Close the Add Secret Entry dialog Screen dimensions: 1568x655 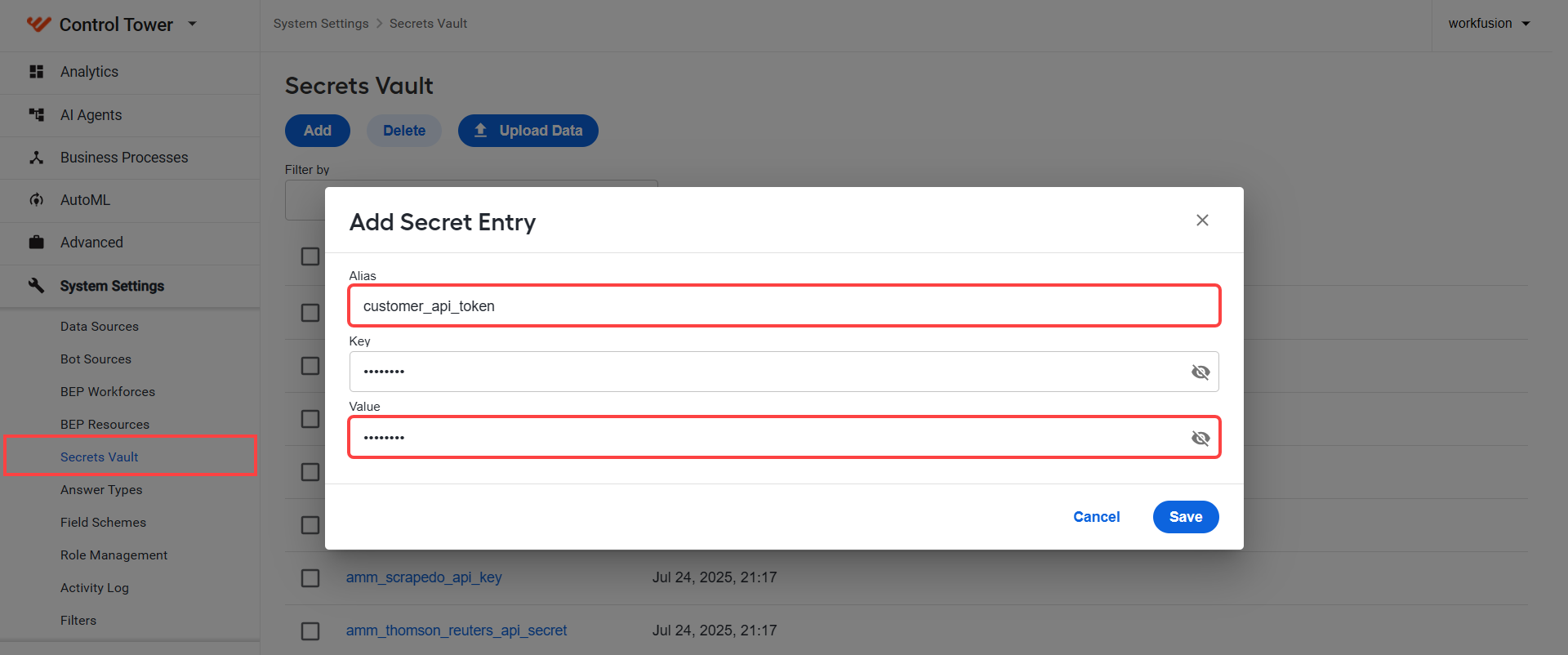click(x=1202, y=221)
